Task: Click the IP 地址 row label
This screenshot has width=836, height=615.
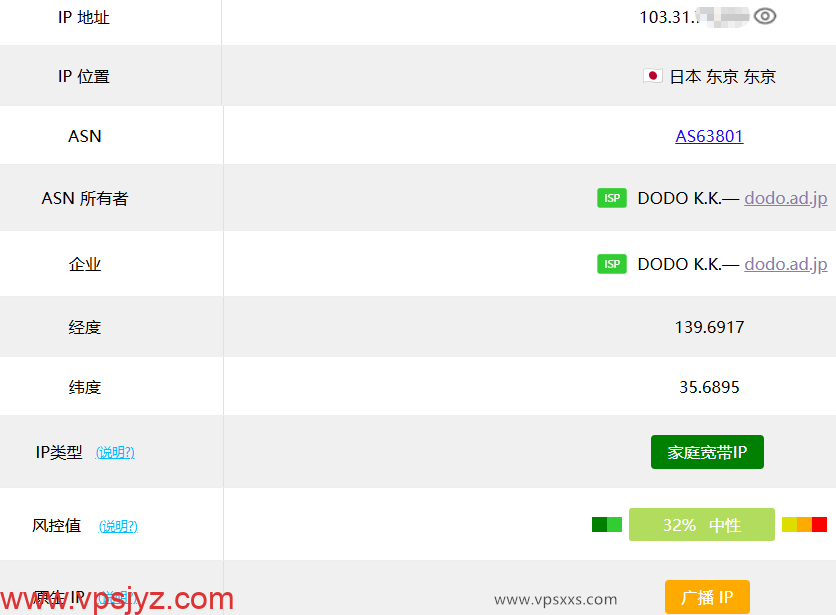Action: (x=84, y=18)
